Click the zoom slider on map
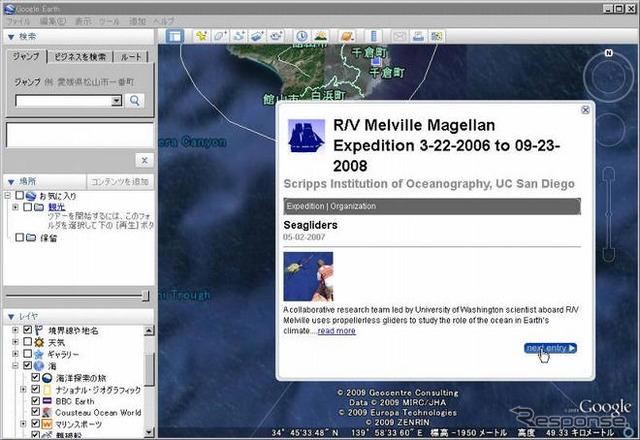The height and width of the screenshot is (440, 640). point(609,214)
